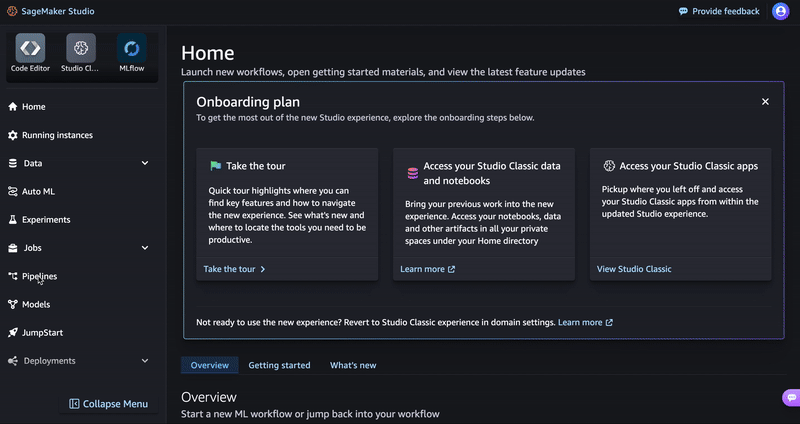Open the Code Editor app icon

[30, 48]
